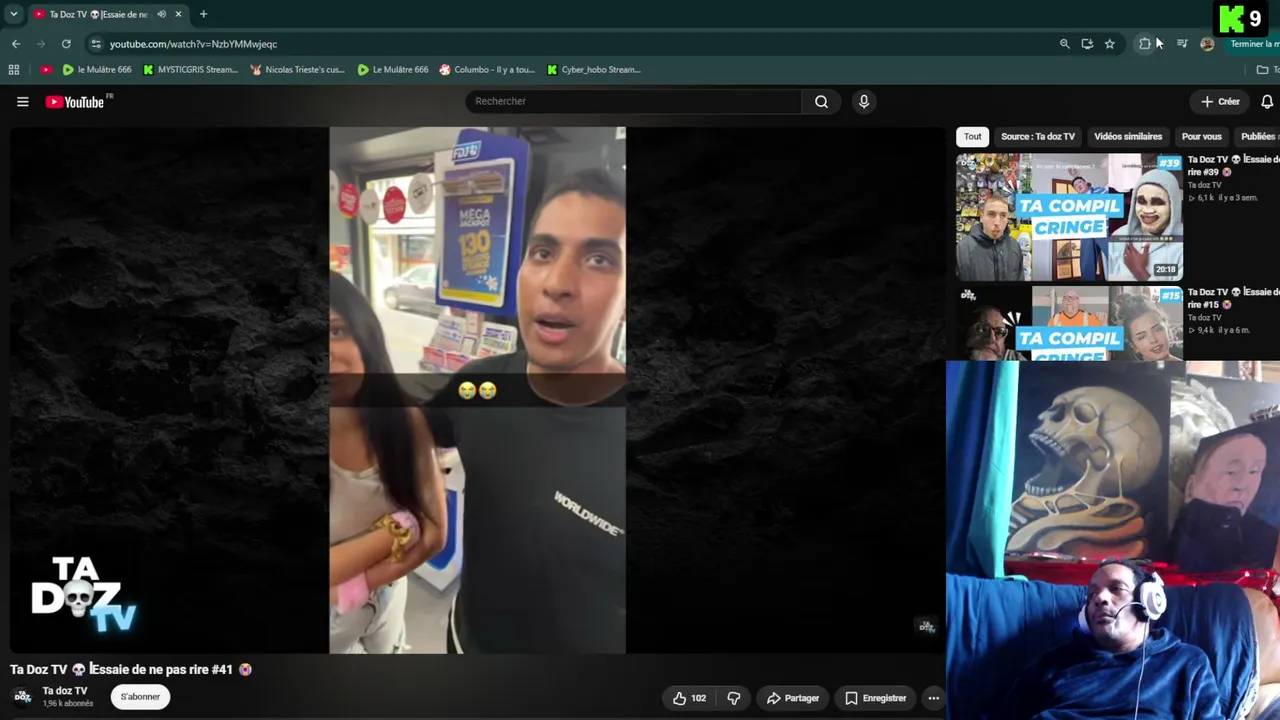Reload the page with the refresh icon
The height and width of the screenshot is (720, 1280).
66,44
